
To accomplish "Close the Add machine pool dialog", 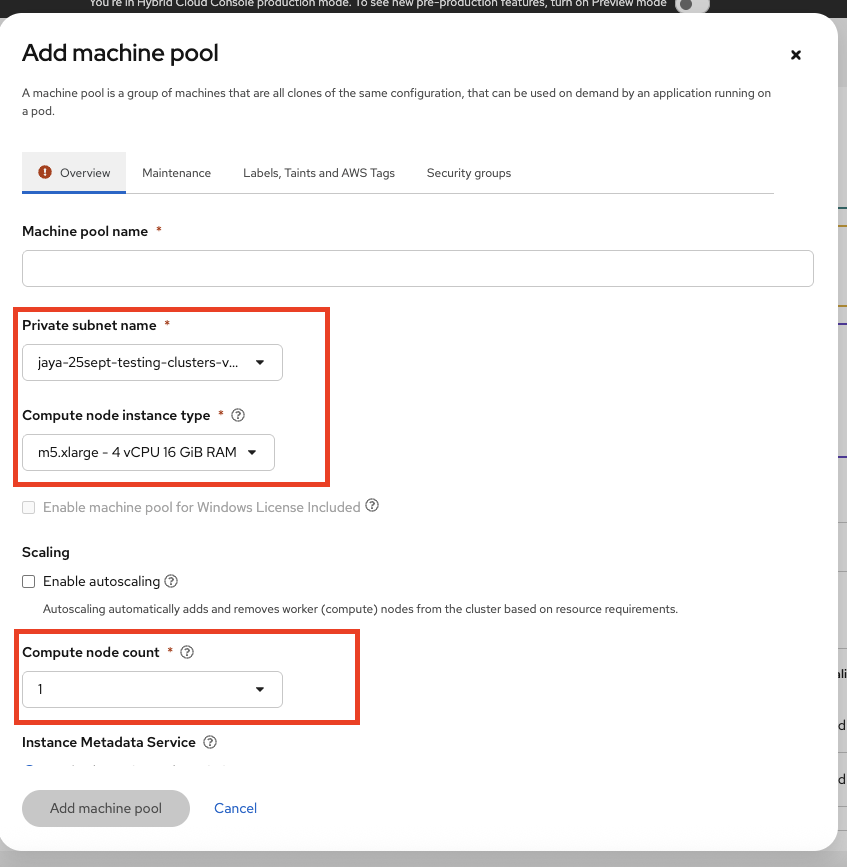I will (796, 55).
